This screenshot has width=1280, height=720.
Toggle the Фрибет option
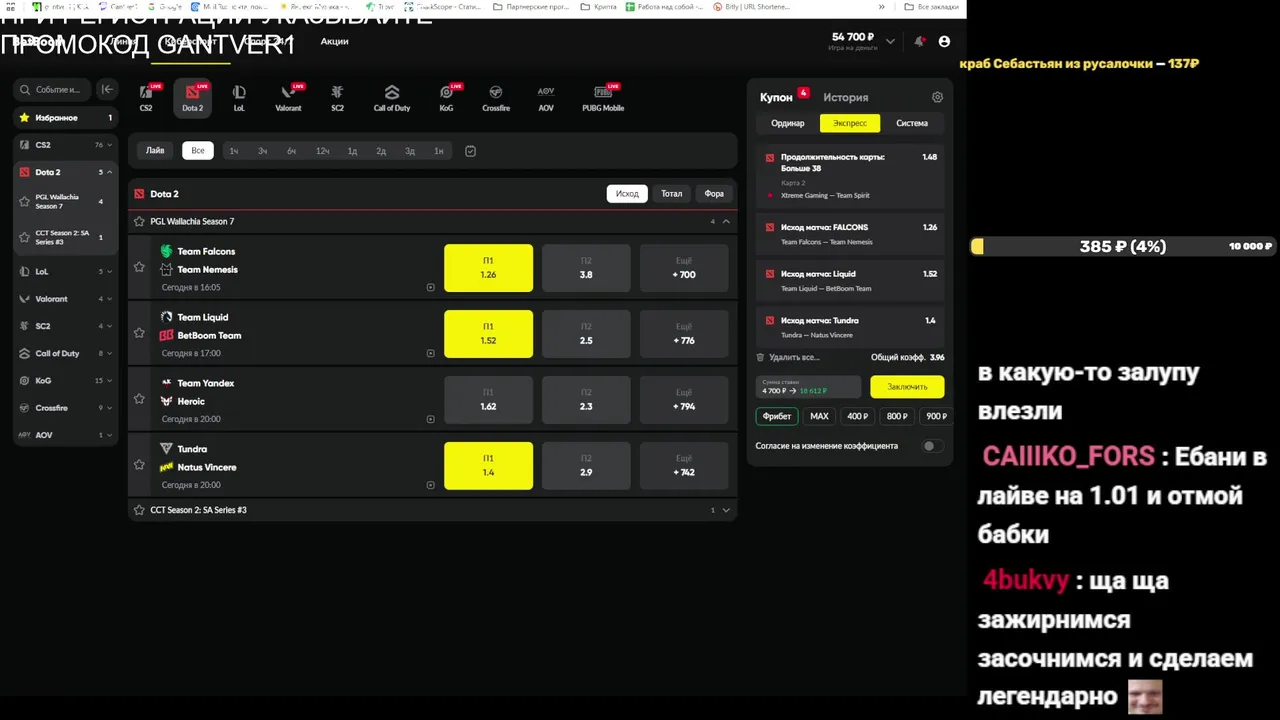click(x=776, y=416)
